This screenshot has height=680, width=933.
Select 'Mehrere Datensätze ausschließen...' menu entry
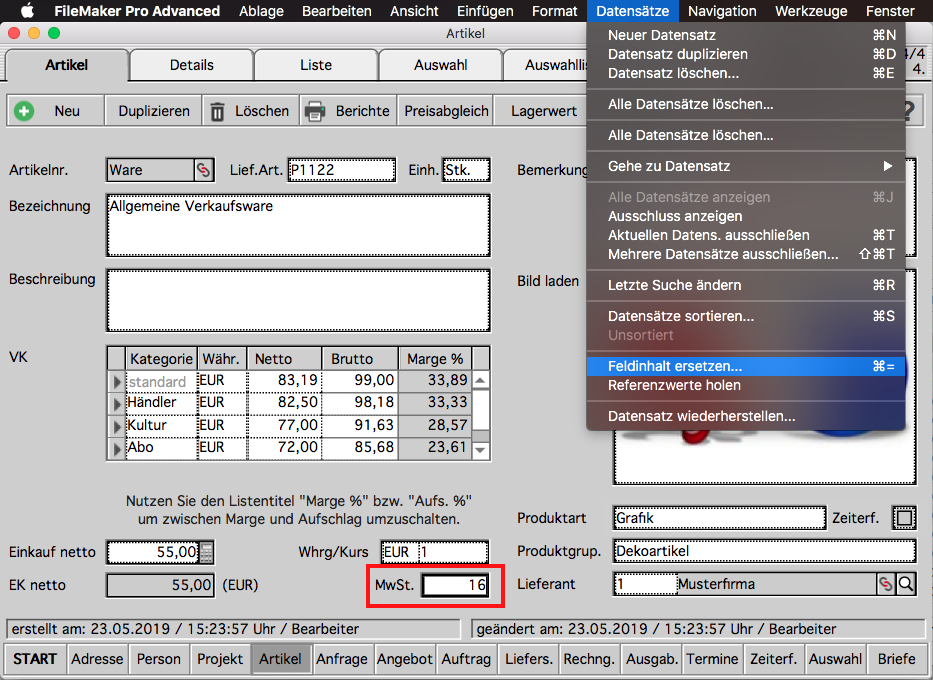coord(746,254)
